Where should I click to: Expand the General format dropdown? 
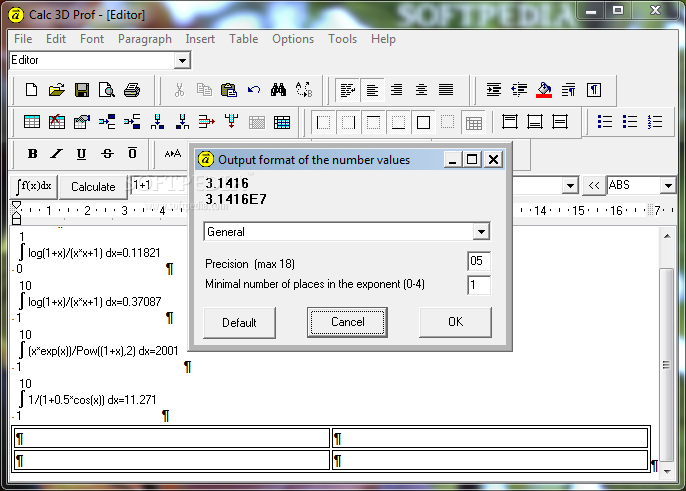[x=481, y=231]
